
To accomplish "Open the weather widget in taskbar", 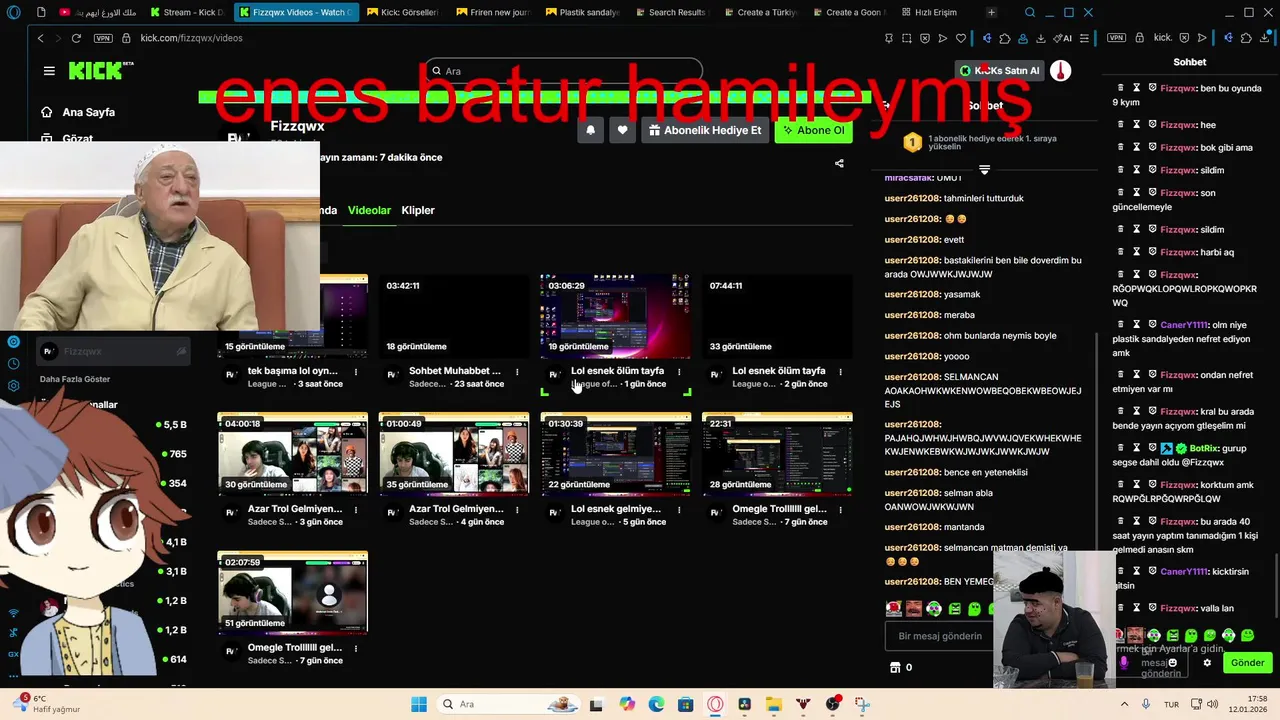I will pyautogui.click(x=48, y=704).
